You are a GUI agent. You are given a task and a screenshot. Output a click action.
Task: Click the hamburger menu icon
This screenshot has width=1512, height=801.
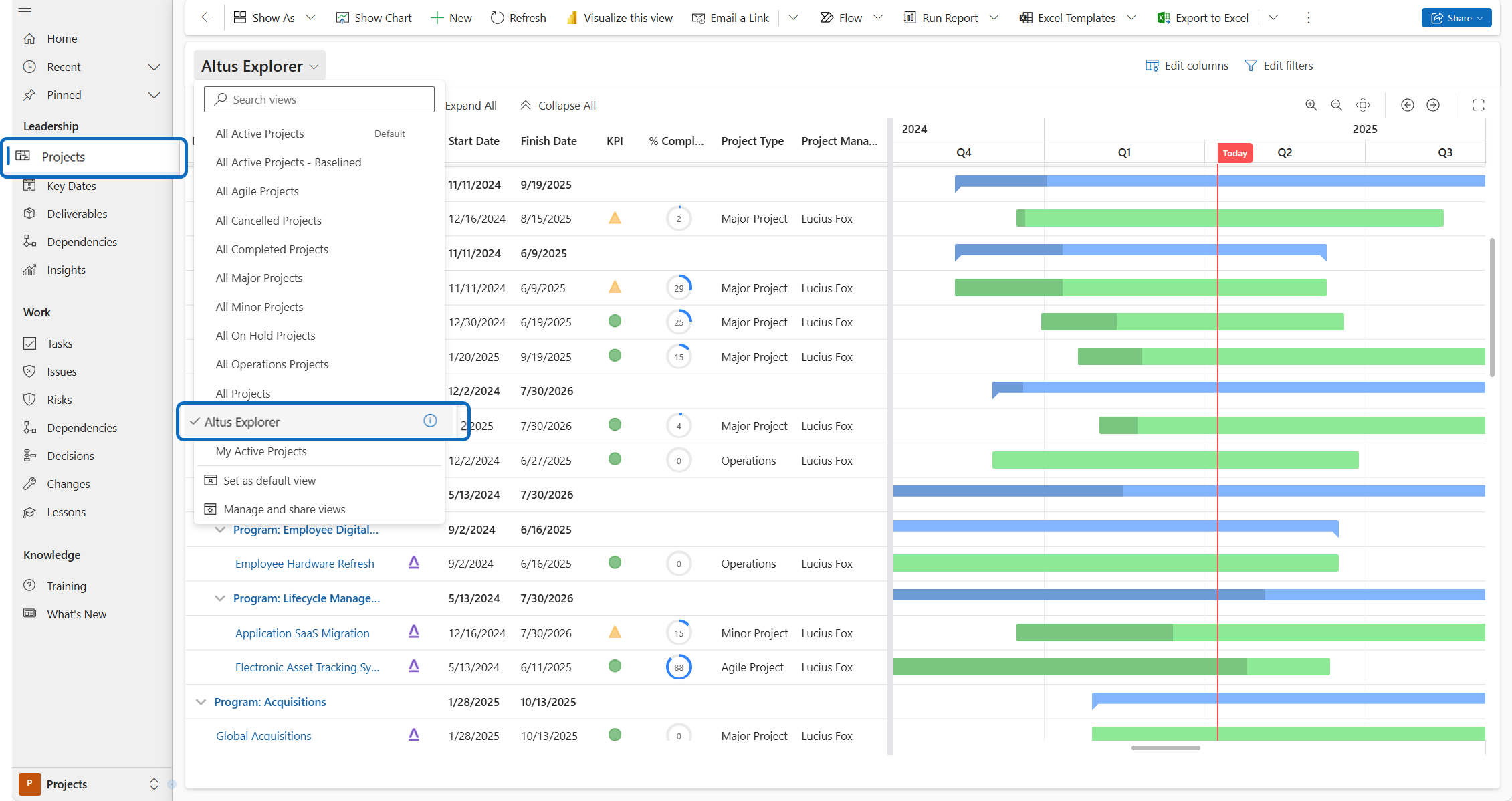tap(25, 11)
